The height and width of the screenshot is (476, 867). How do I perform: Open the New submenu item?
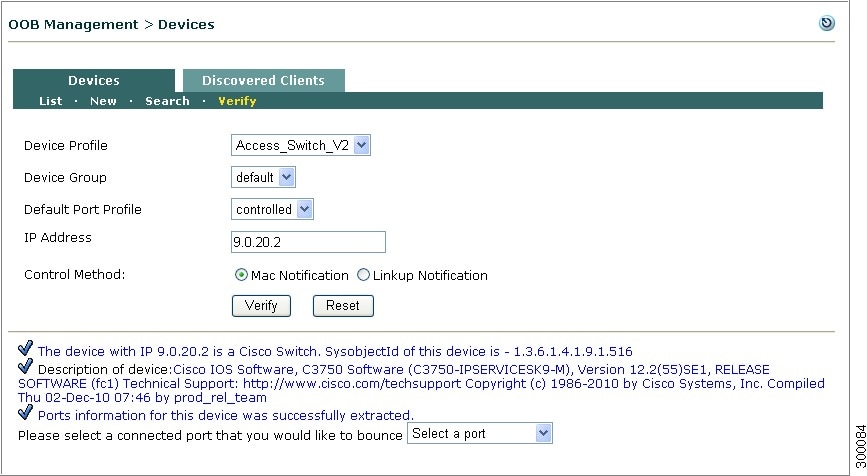103,101
